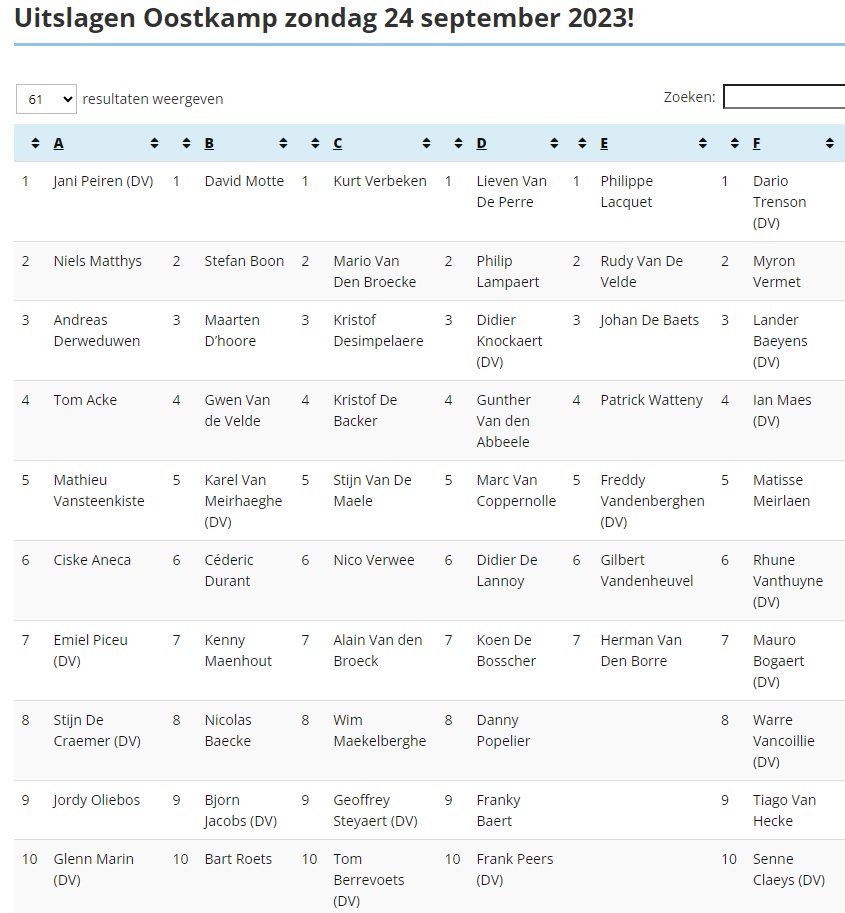Screen dimensions: 845x913
Task: Select the cell Gilbert Vandenheuvel
Action: tap(646, 571)
